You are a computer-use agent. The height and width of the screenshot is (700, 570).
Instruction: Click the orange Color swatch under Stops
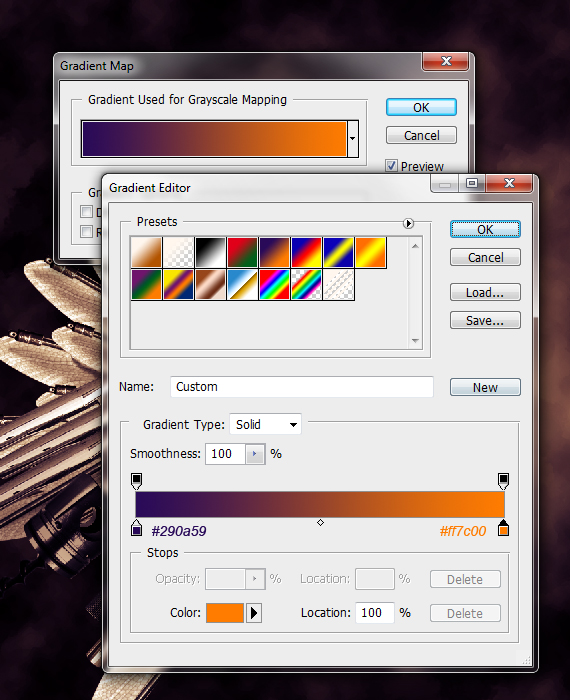225,613
